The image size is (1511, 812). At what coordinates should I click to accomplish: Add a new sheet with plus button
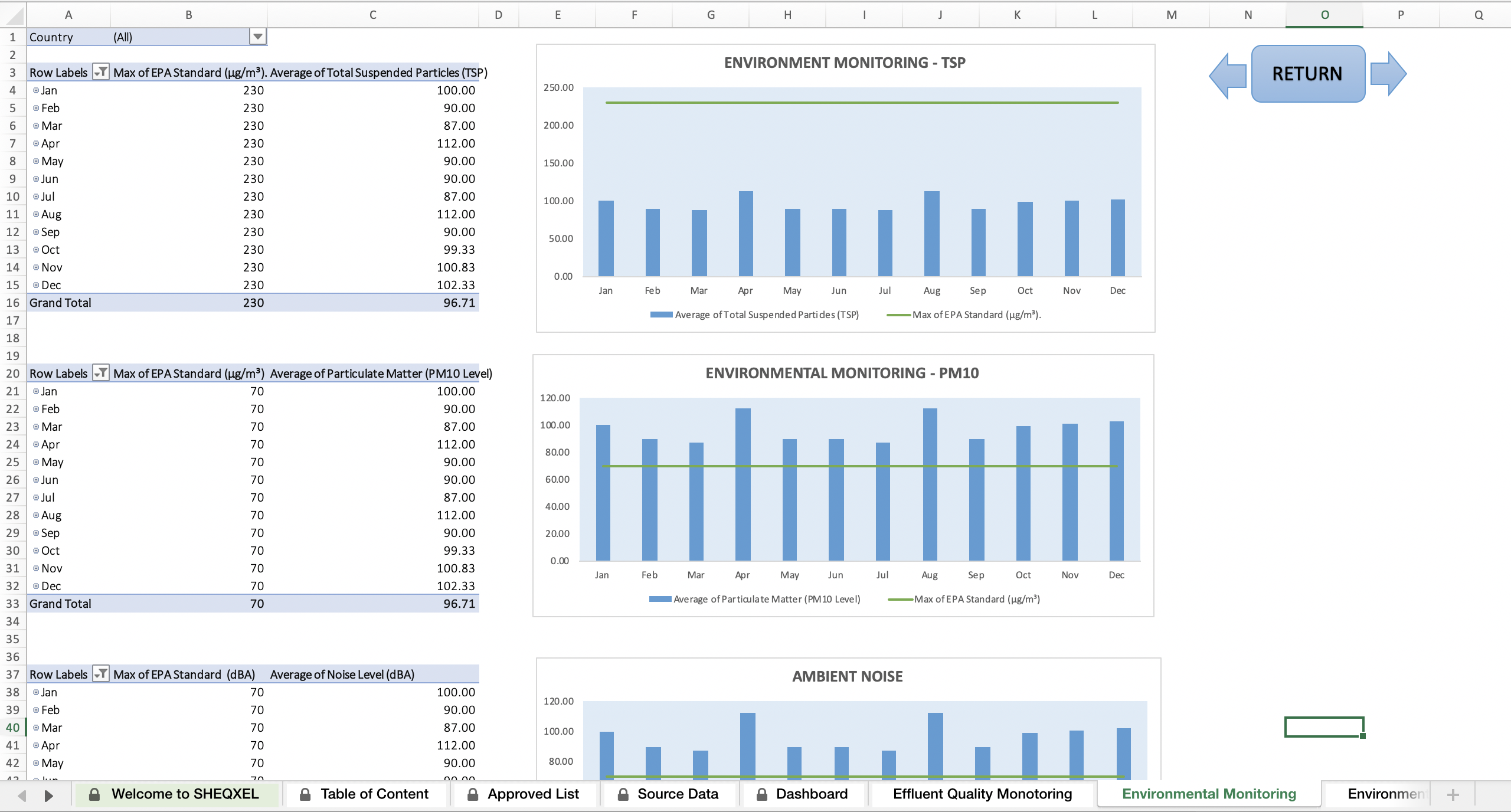pos(1453,794)
